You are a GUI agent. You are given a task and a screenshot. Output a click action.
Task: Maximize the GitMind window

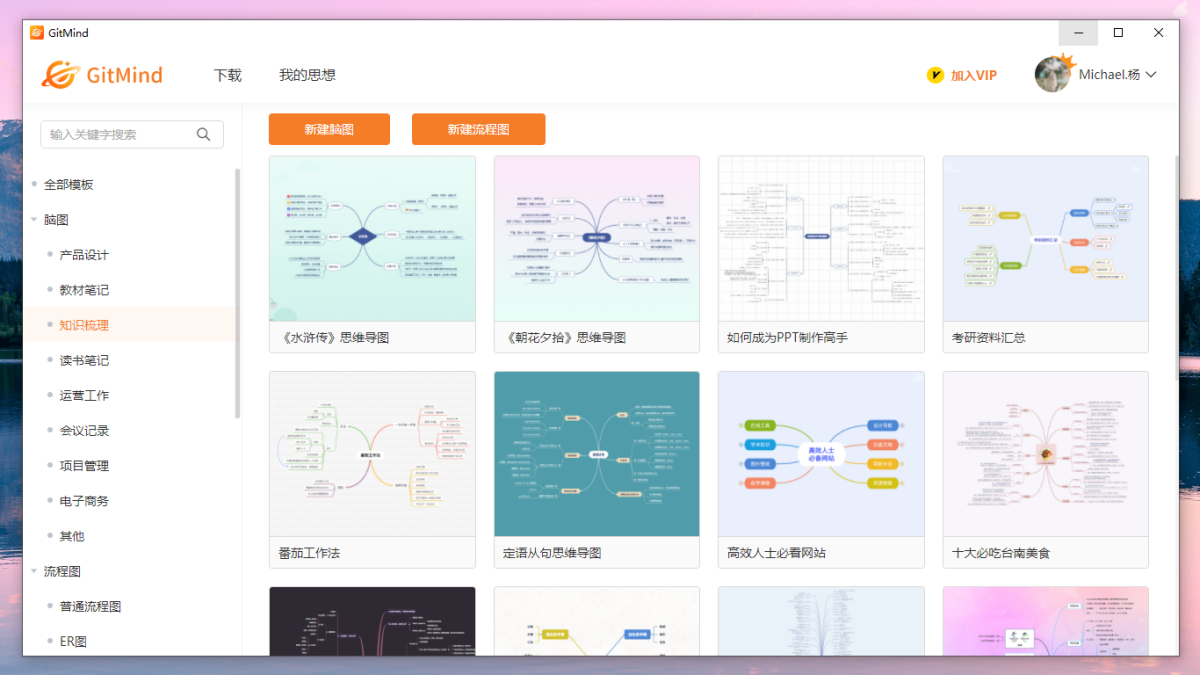click(1118, 33)
